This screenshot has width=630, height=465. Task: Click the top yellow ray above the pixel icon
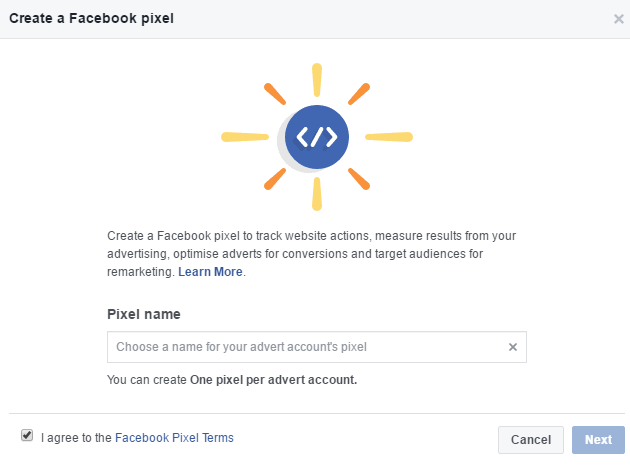[x=317, y=79]
